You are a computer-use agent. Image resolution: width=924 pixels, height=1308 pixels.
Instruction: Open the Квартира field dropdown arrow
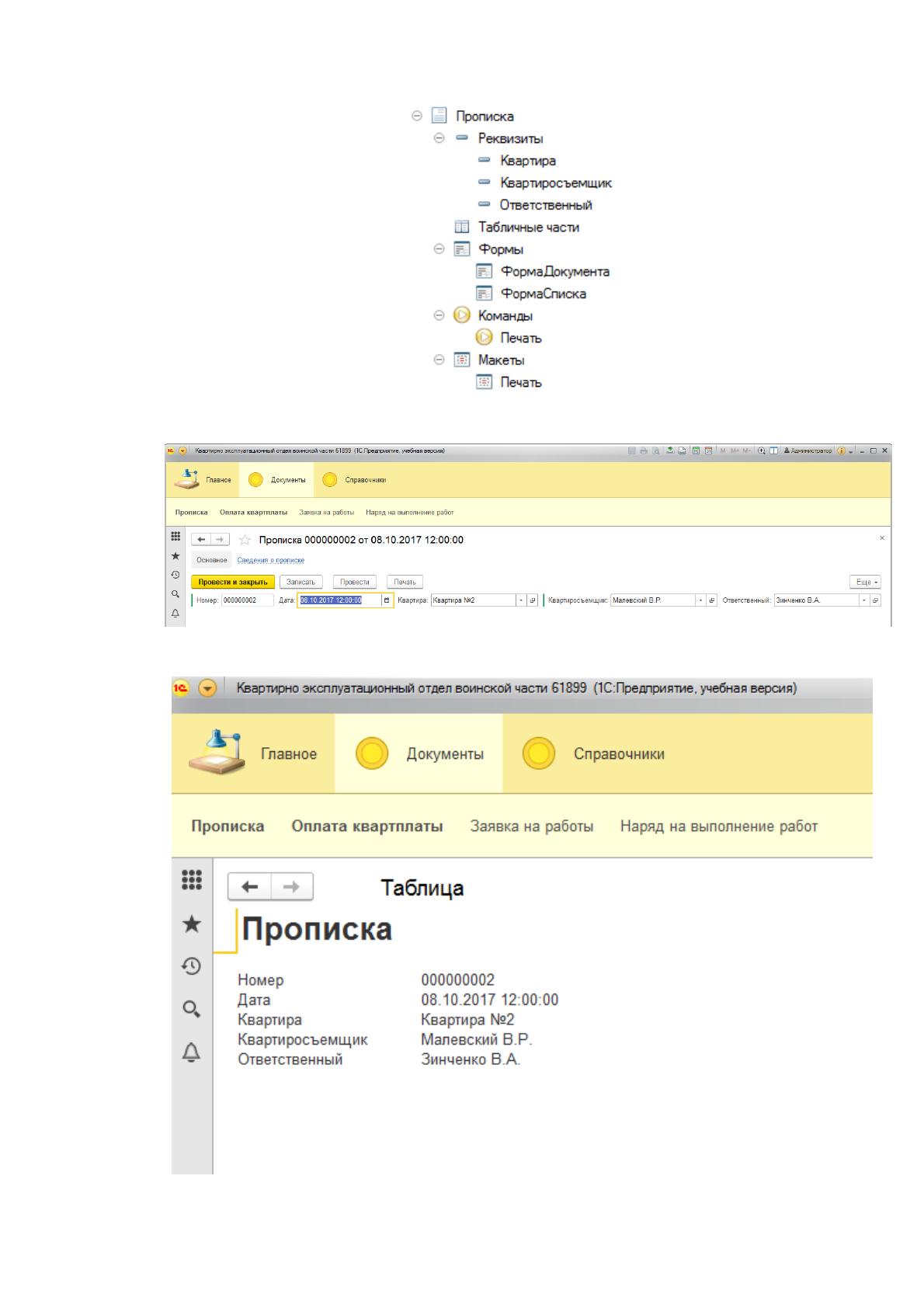click(x=521, y=600)
